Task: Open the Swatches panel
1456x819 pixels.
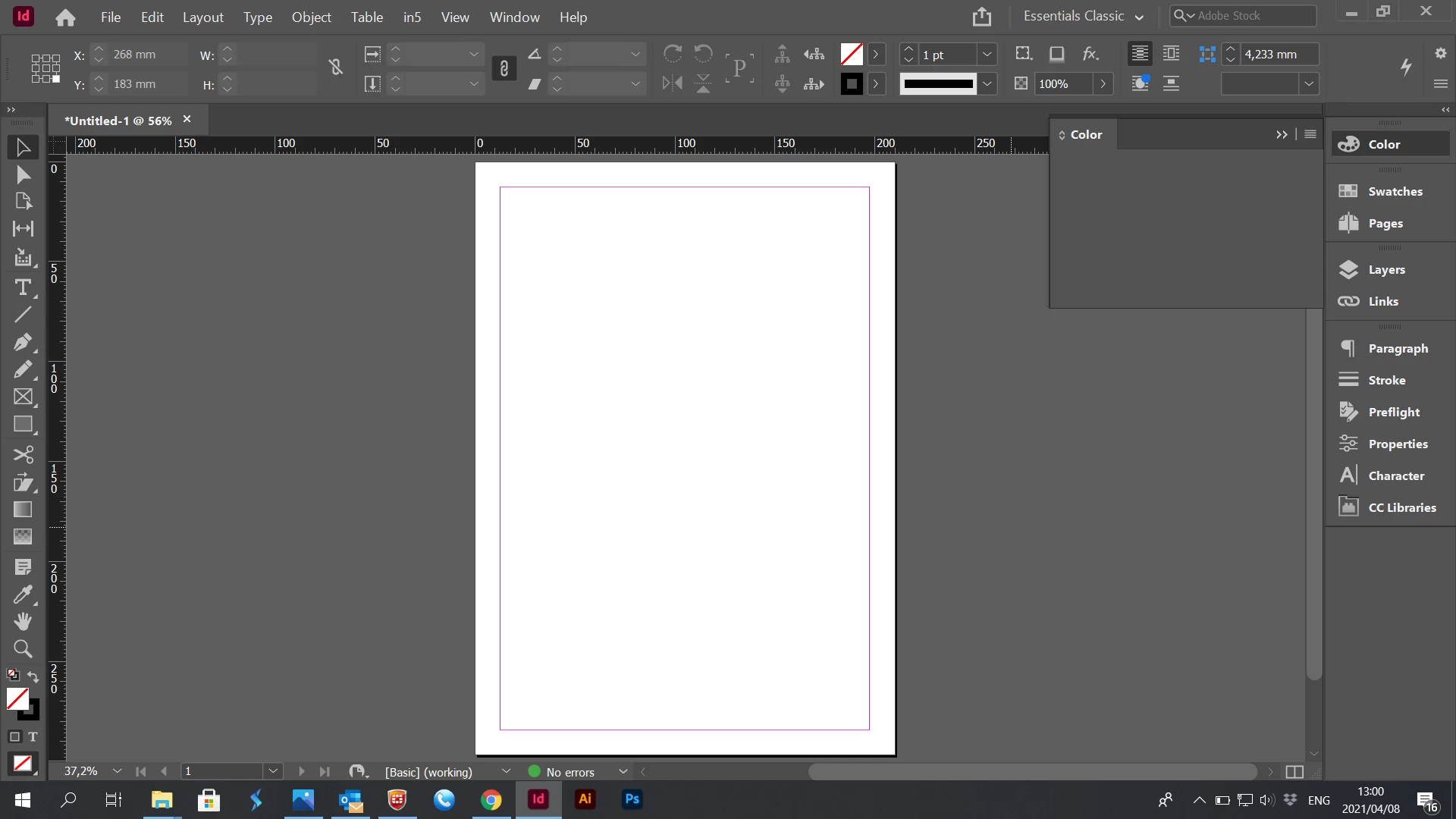Action: coord(1390,191)
